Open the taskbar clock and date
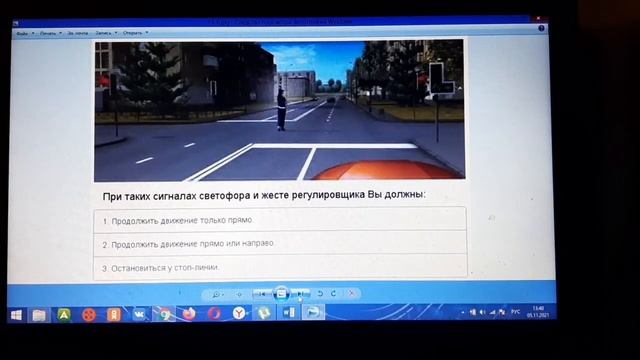 click(538, 312)
